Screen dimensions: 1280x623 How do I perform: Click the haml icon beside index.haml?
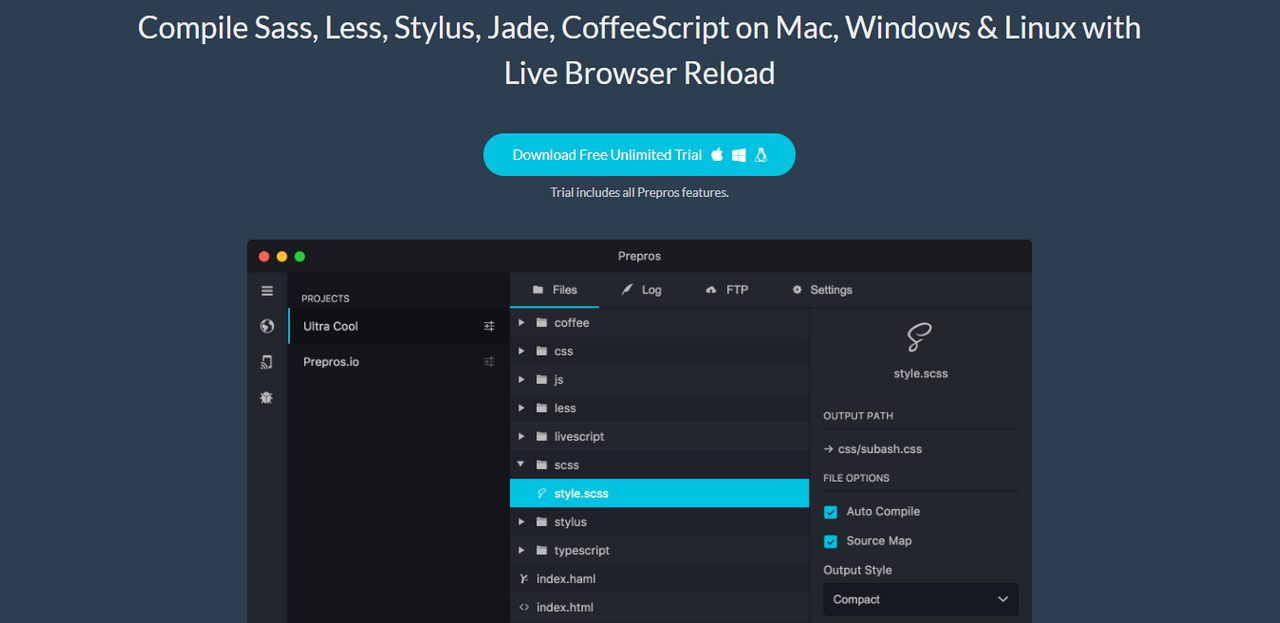click(524, 579)
